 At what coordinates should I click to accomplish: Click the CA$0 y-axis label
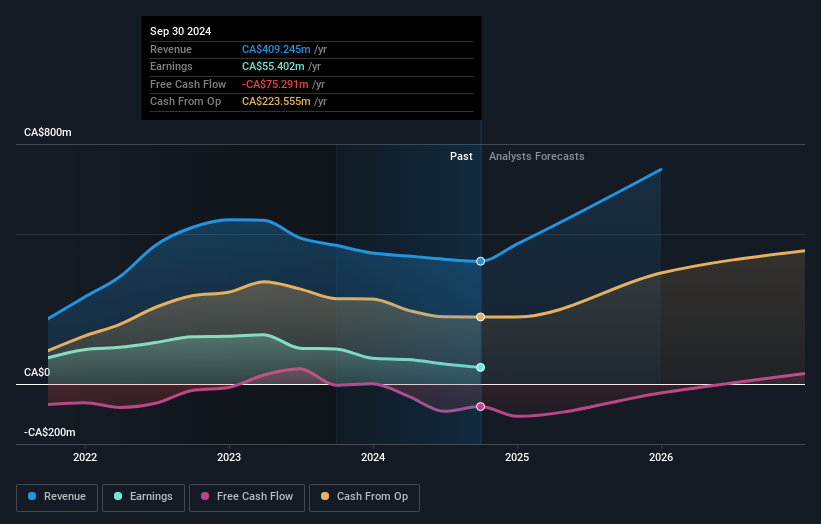coord(37,372)
